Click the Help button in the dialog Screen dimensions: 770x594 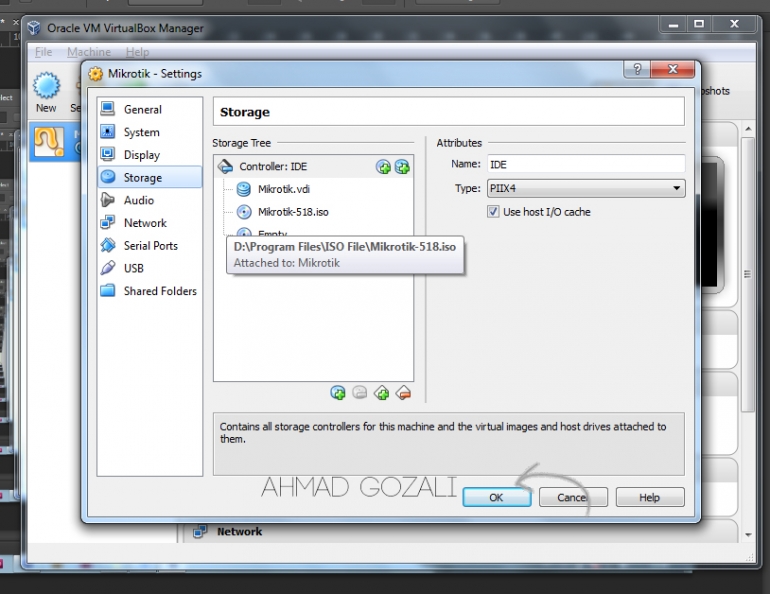click(x=649, y=497)
